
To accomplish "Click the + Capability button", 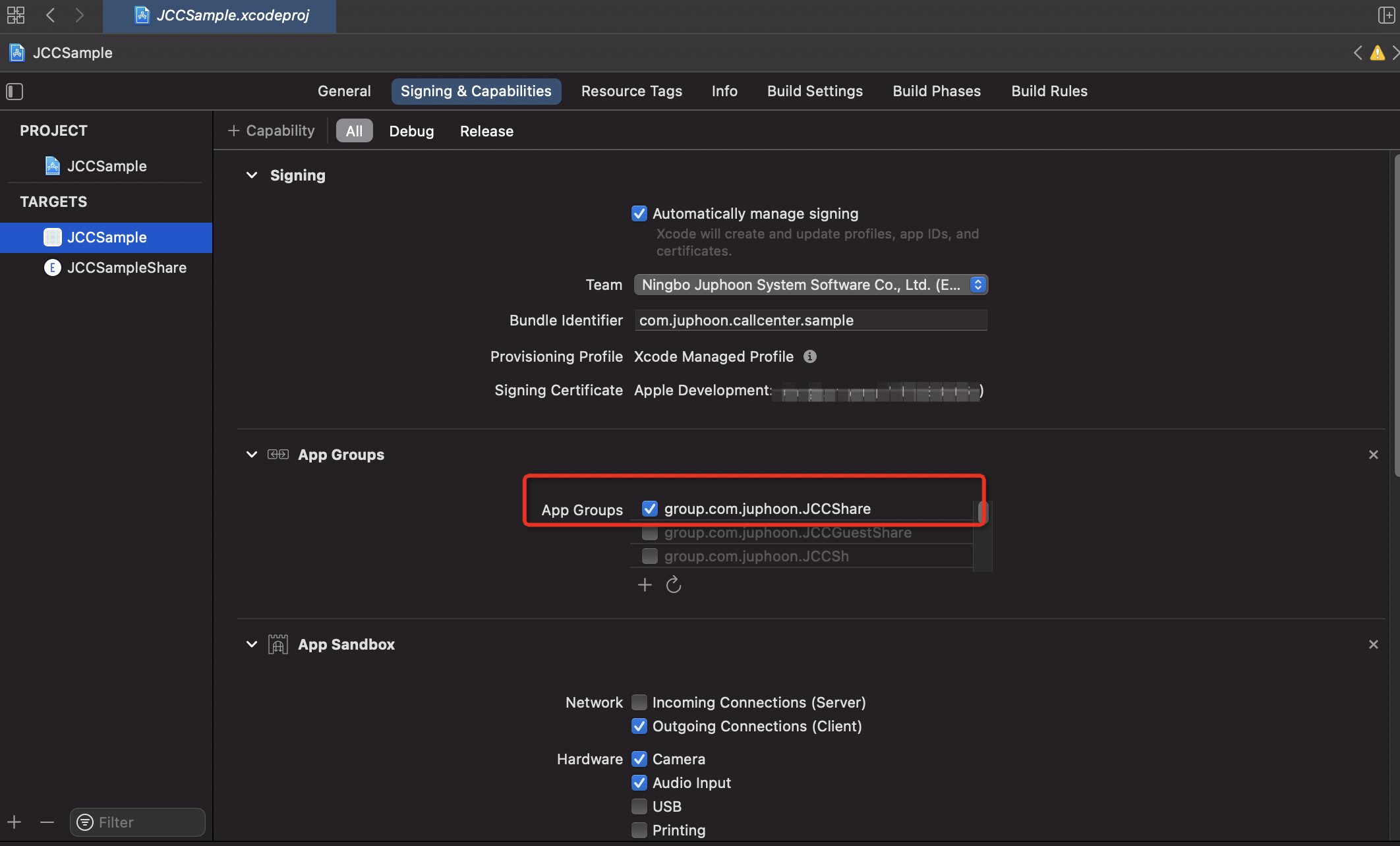I will pos(271,130).
